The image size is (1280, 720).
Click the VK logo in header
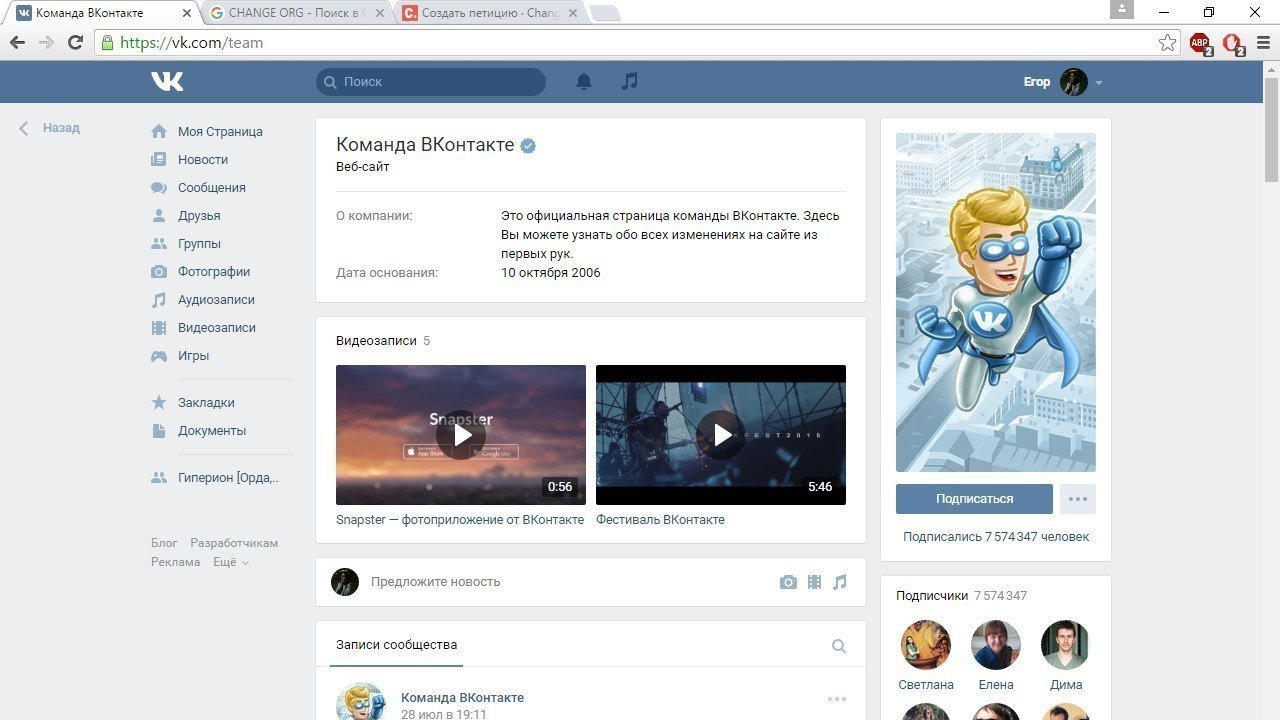167,82
